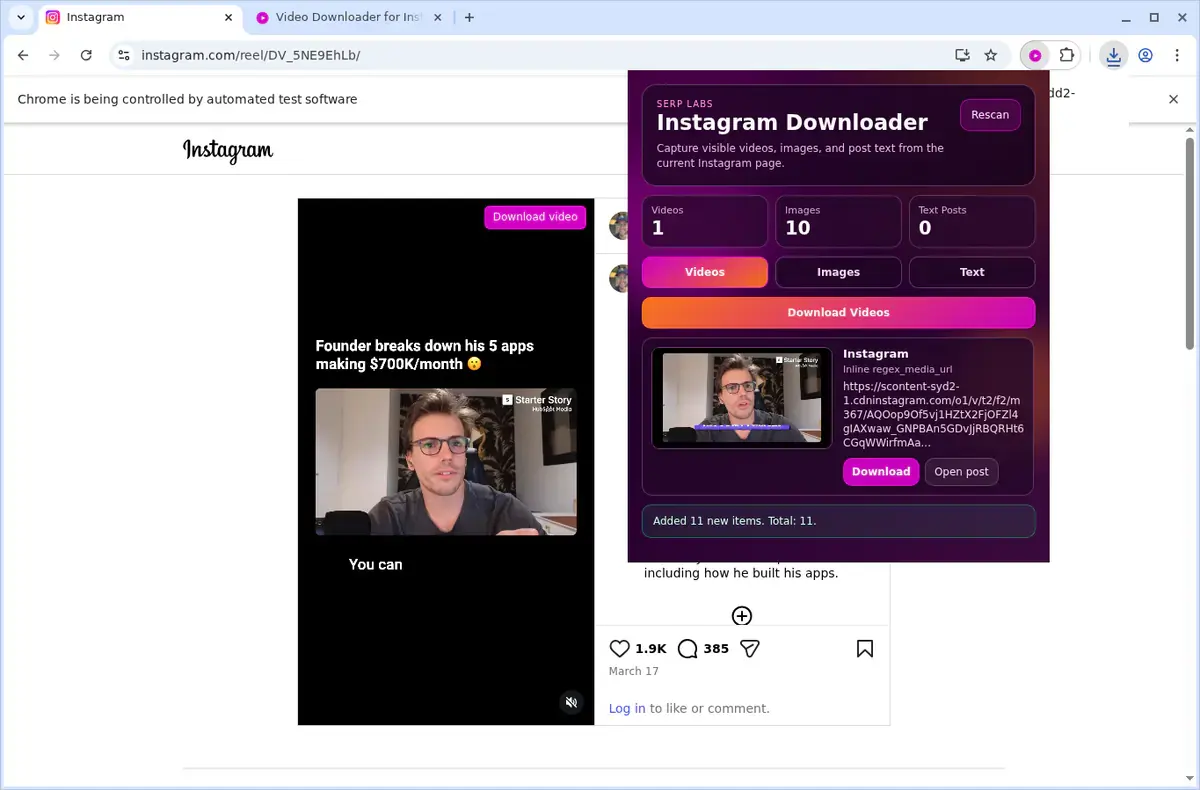Switch to the Videos tab

click(705, 272)
